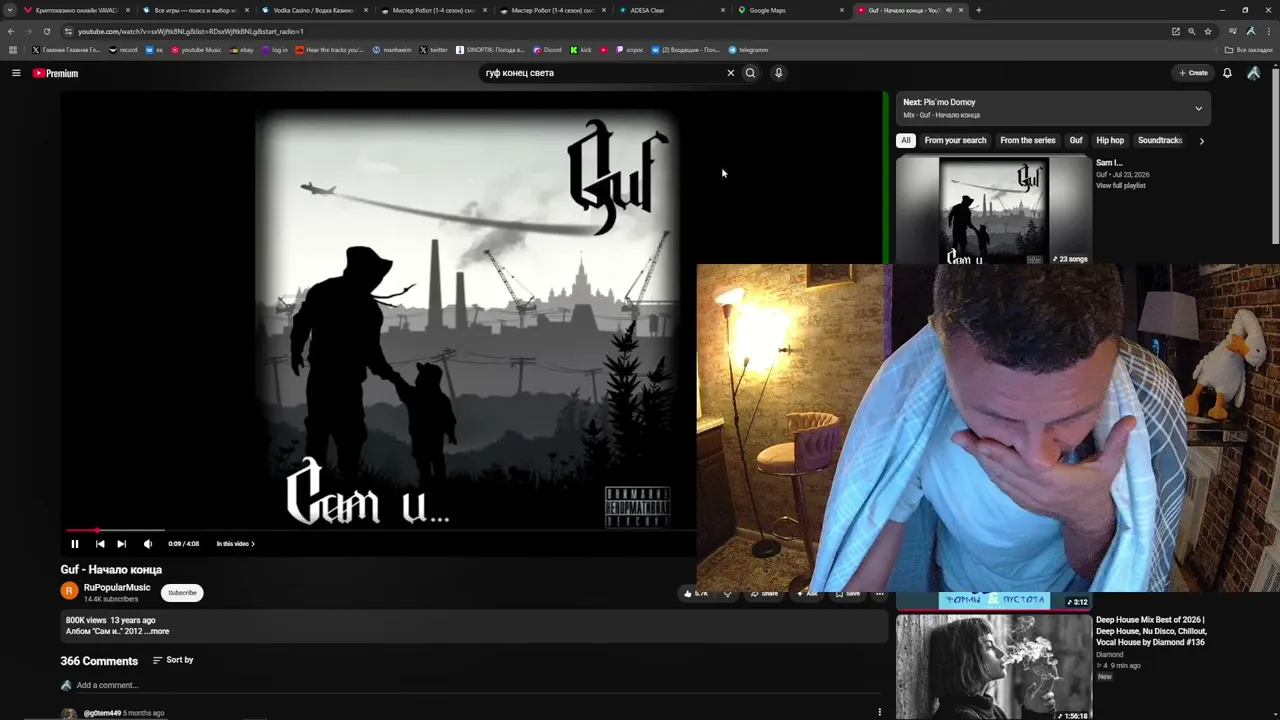Open the 'In this video' chapters

(x=236, y=544)
